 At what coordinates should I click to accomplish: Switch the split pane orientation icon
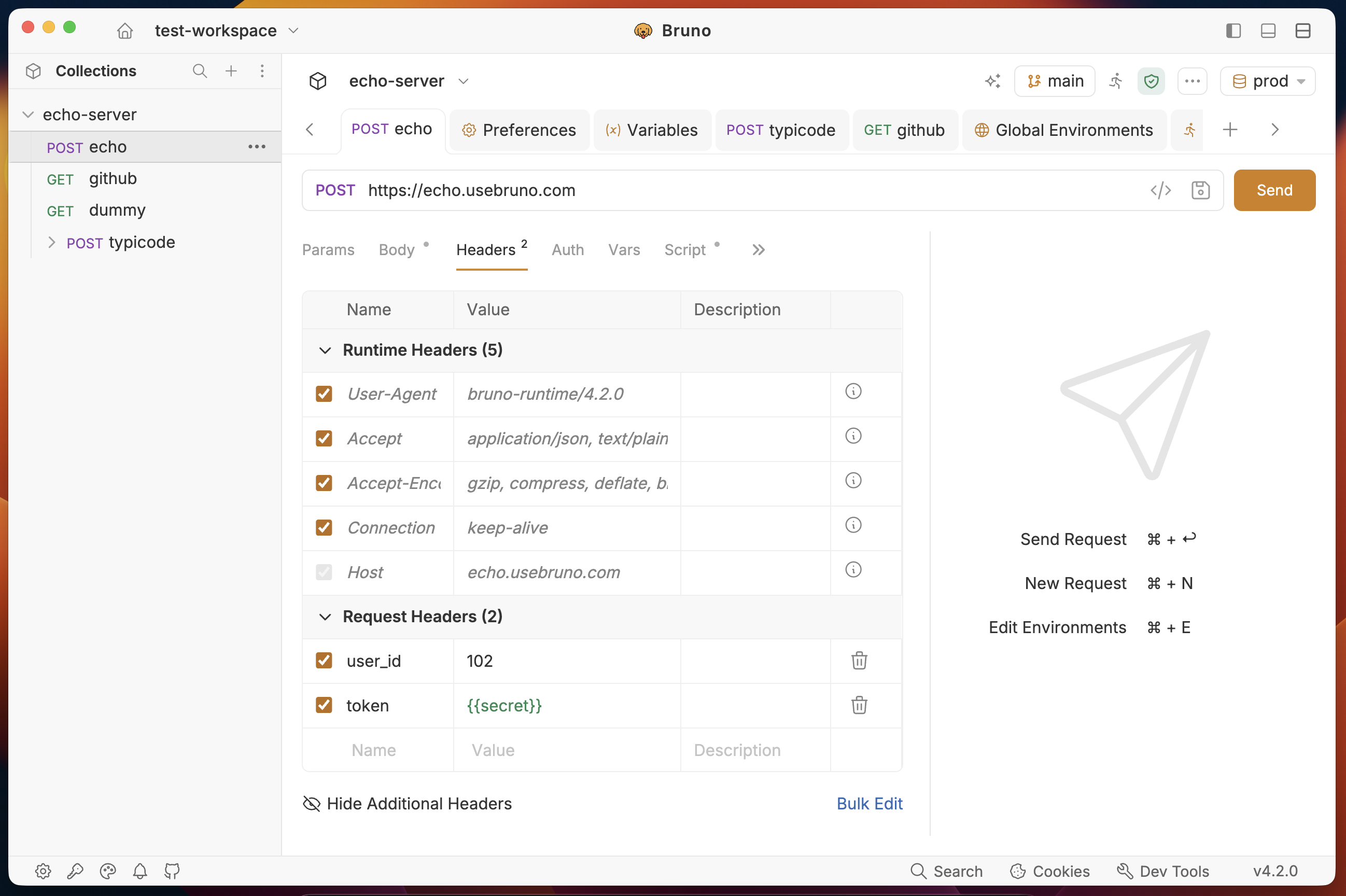point(1302,30)
